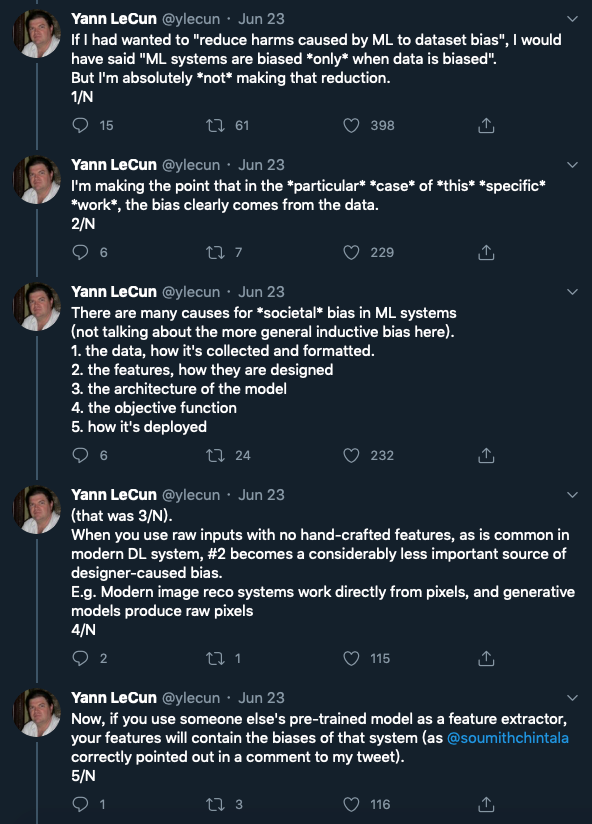The image size is (592, 824).
Task: Open the chevron menu on the 5/N tweet
Action: point(573,698)
